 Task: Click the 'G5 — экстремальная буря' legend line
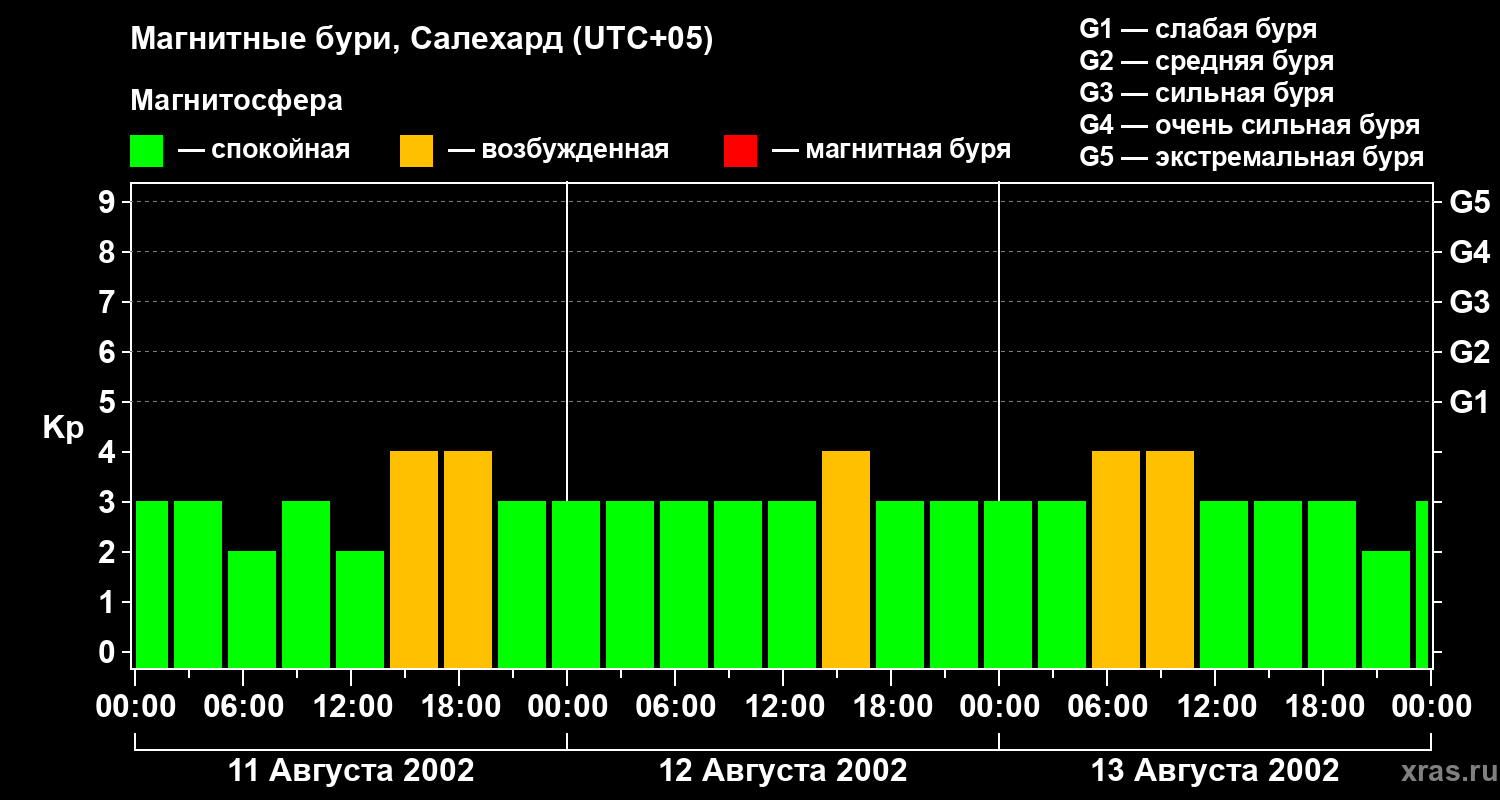[1251, 157]
